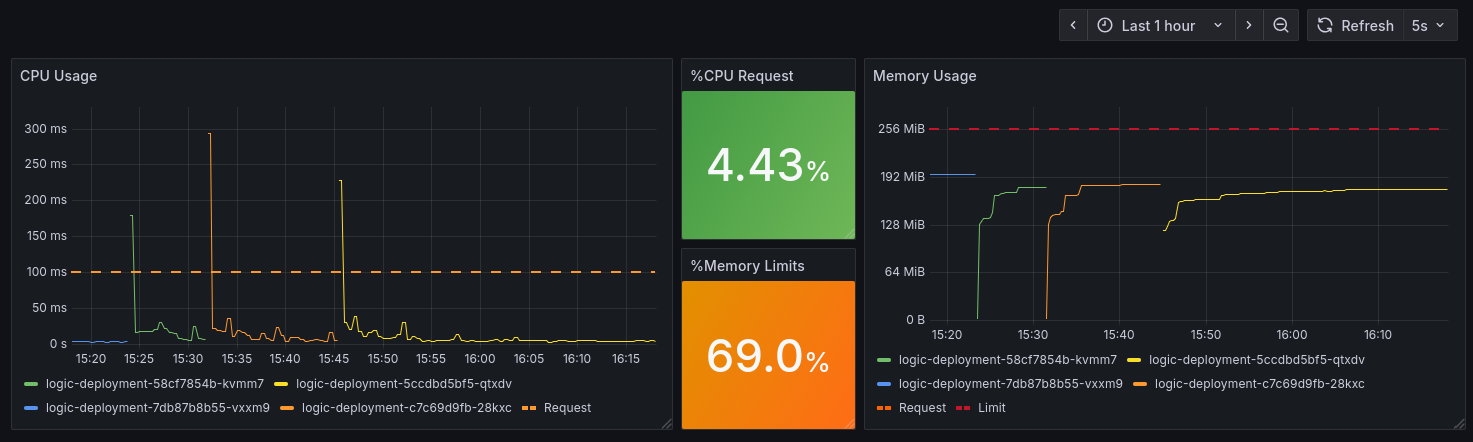This screenshot has width=1473, height=442.
Task: Toggle Limit series in Memory Usage legend
Action: [992, 407]
